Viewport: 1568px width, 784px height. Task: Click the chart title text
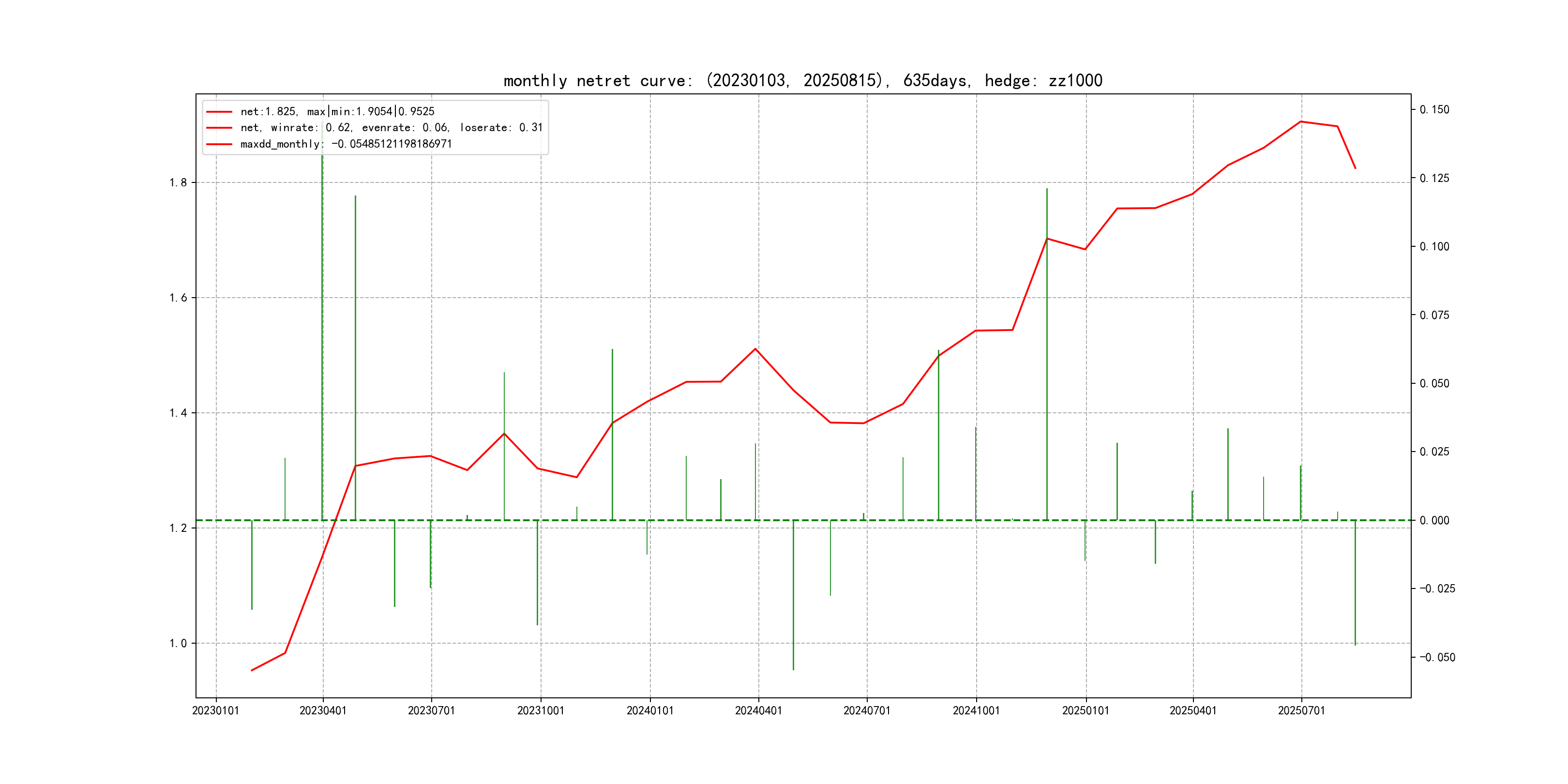click(x=802, y=80)
